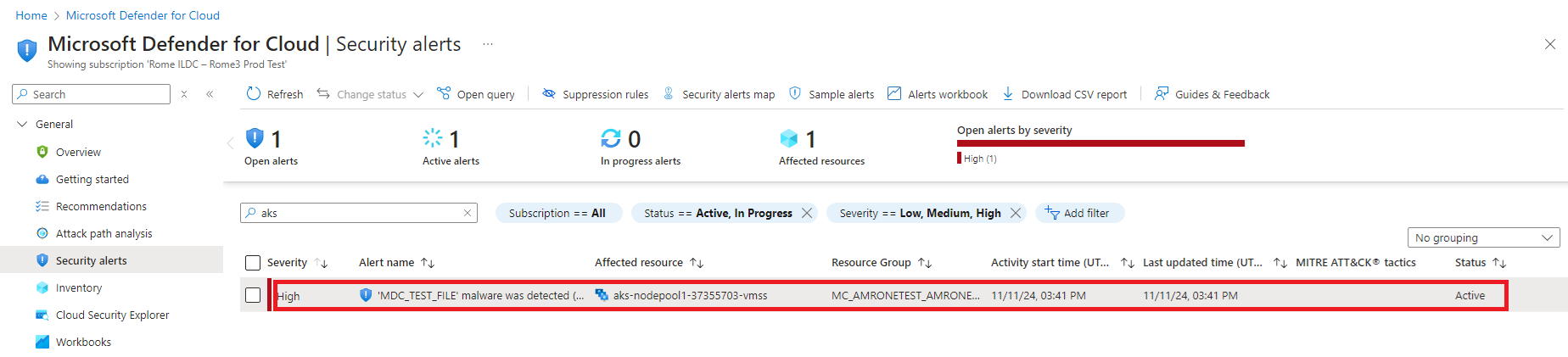Screen dimensions: 1568x357
Task: Open the No grouping dropdown
Action: point(1483,237)
